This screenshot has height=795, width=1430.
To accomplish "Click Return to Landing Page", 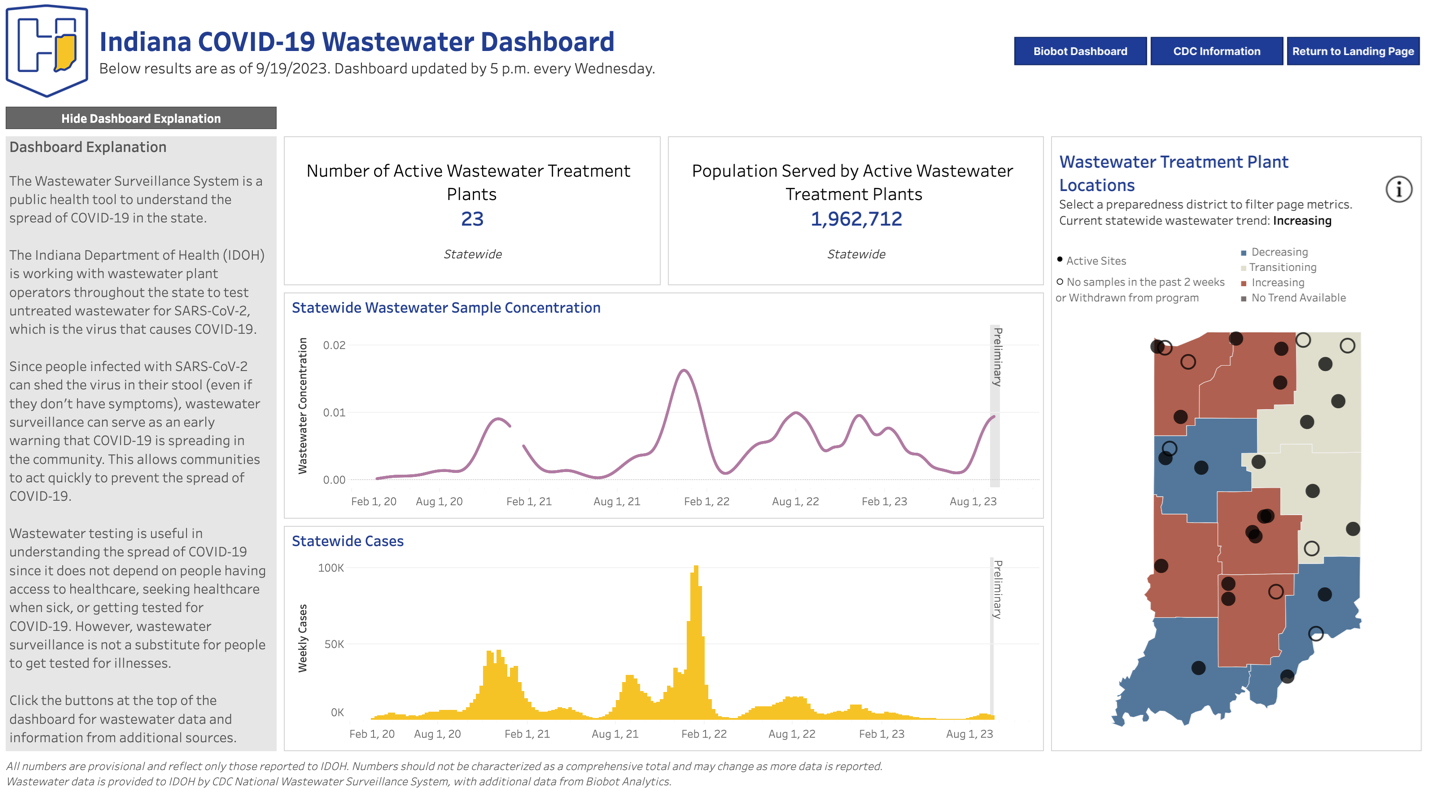I will point(1353,50).
